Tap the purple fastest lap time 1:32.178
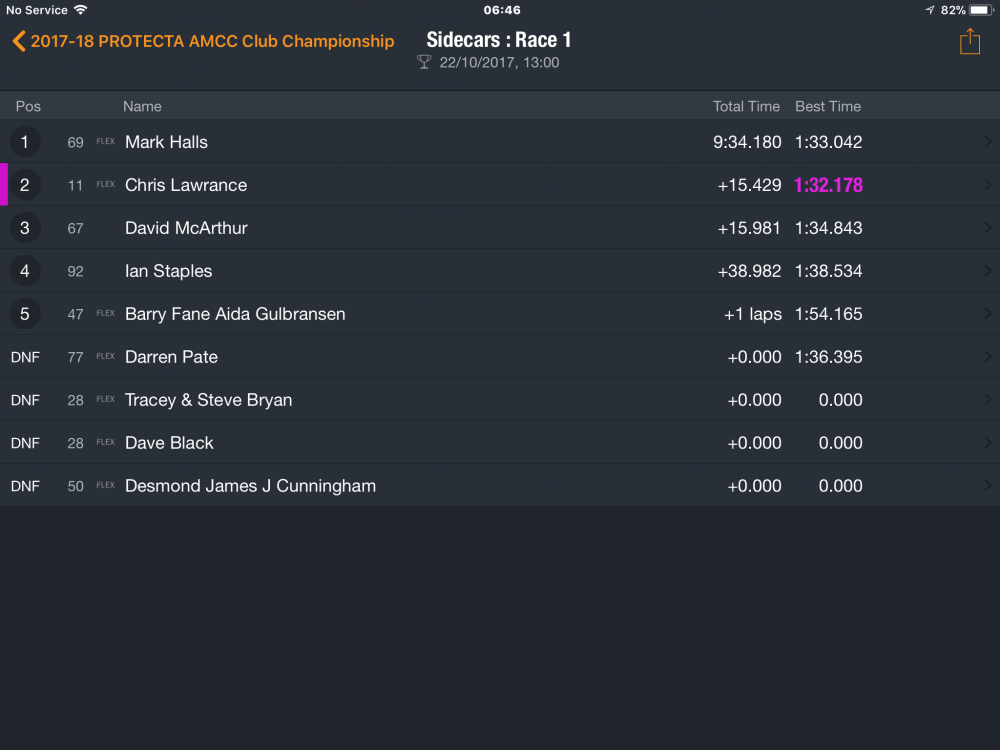 click(x=828, y=185)
